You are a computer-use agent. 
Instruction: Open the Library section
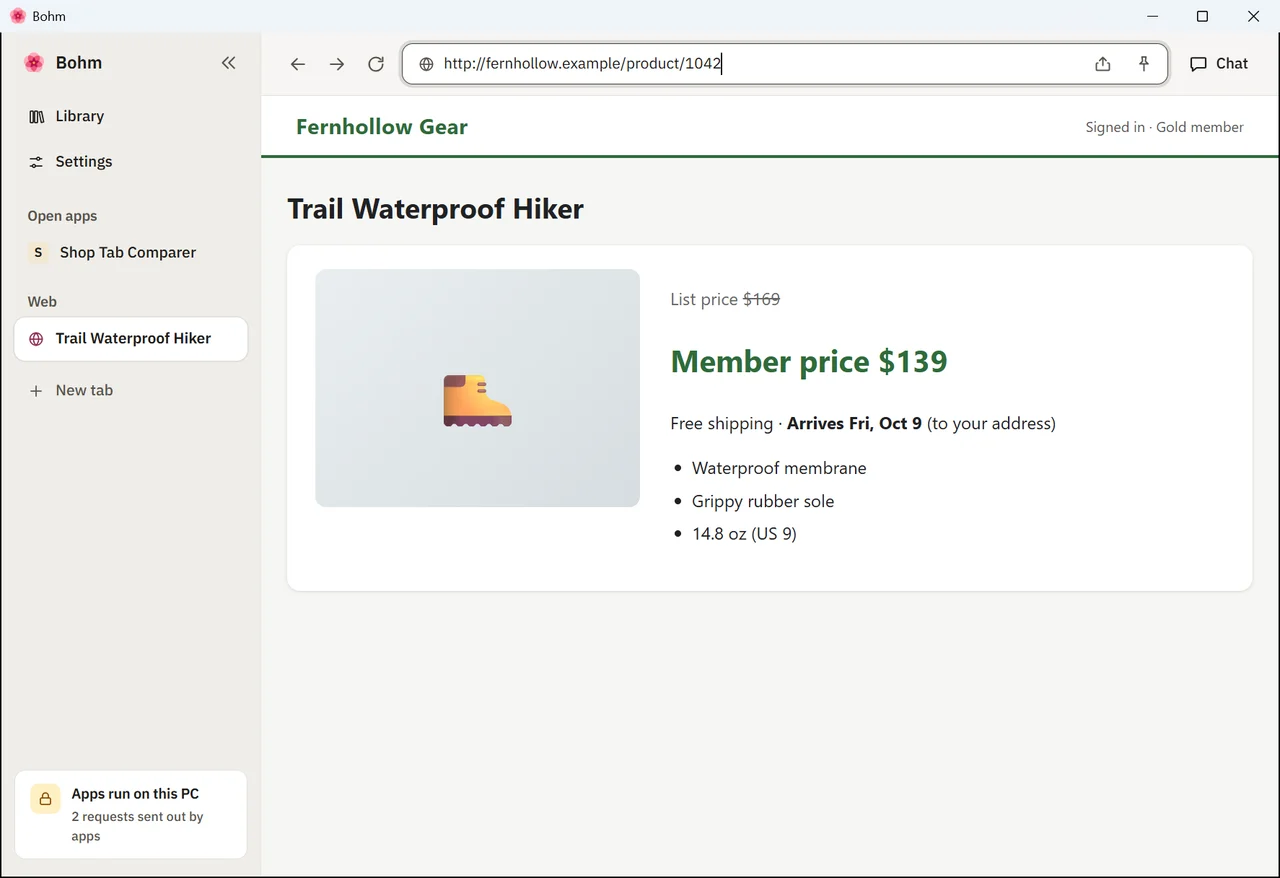click(x=131, y=116)
